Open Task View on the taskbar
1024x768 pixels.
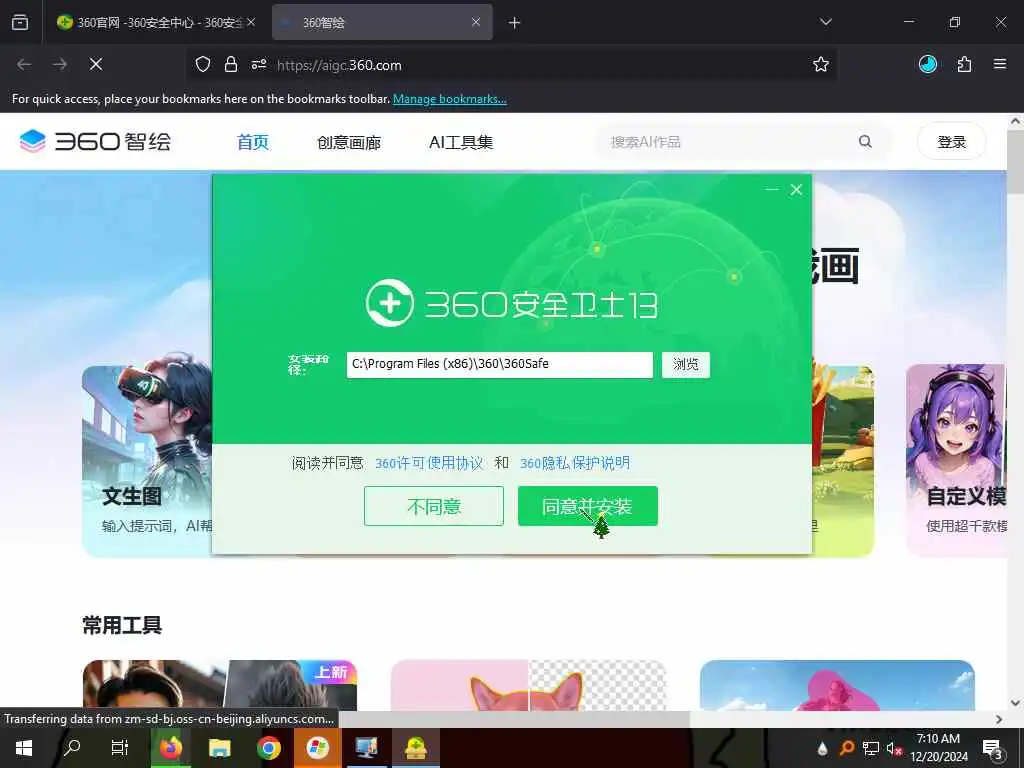coord(120,748)
